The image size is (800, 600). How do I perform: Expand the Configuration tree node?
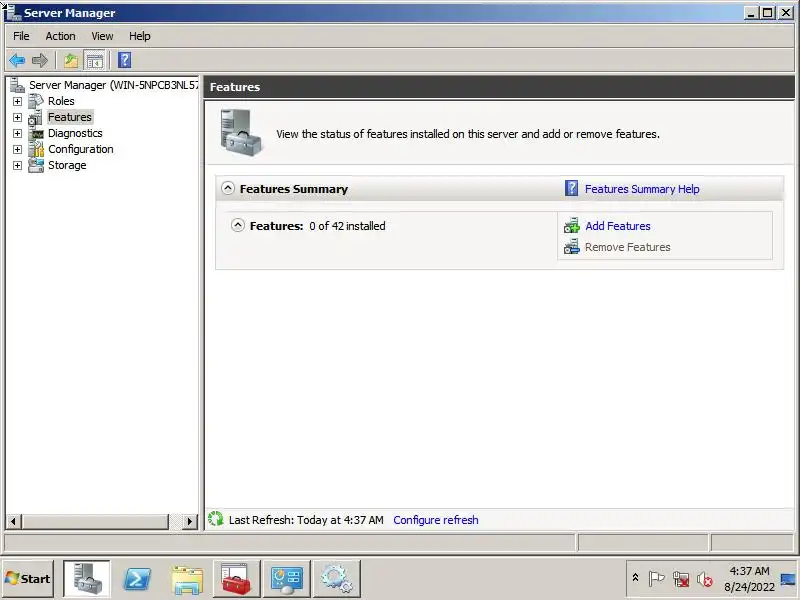(17, 149)
